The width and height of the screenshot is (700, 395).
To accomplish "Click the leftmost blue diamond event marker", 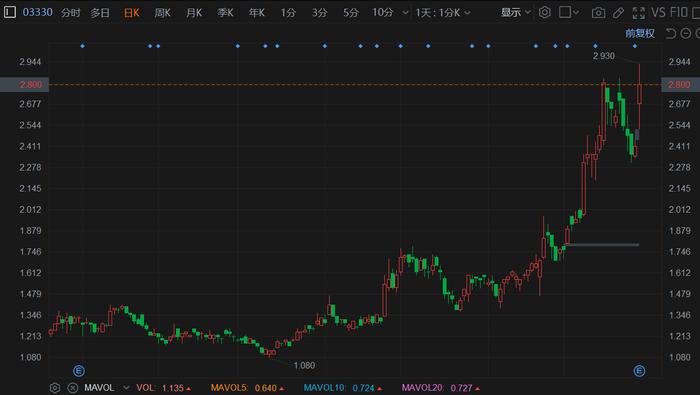I will point(82,46).
